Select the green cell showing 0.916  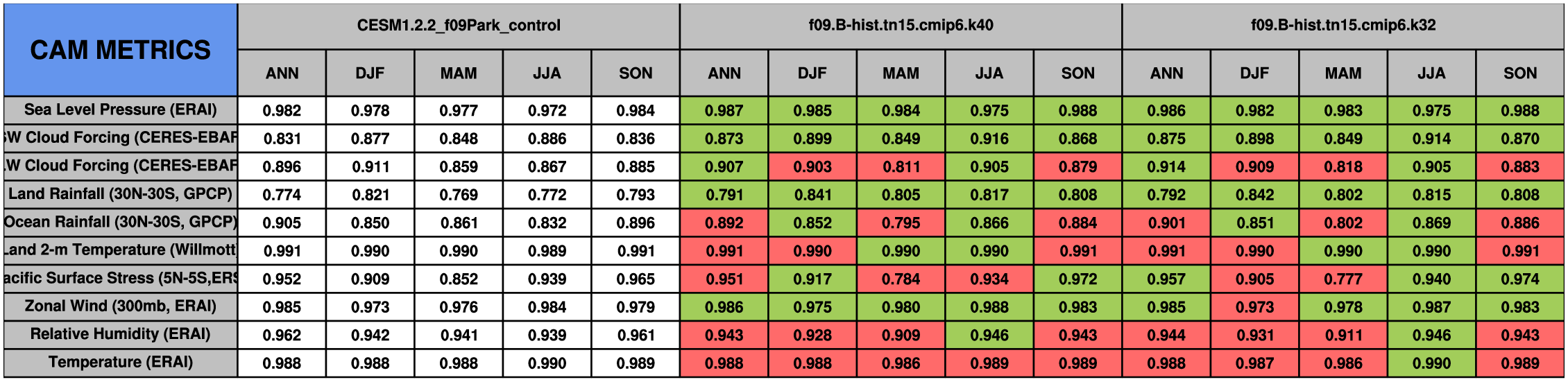pos(989,139)
